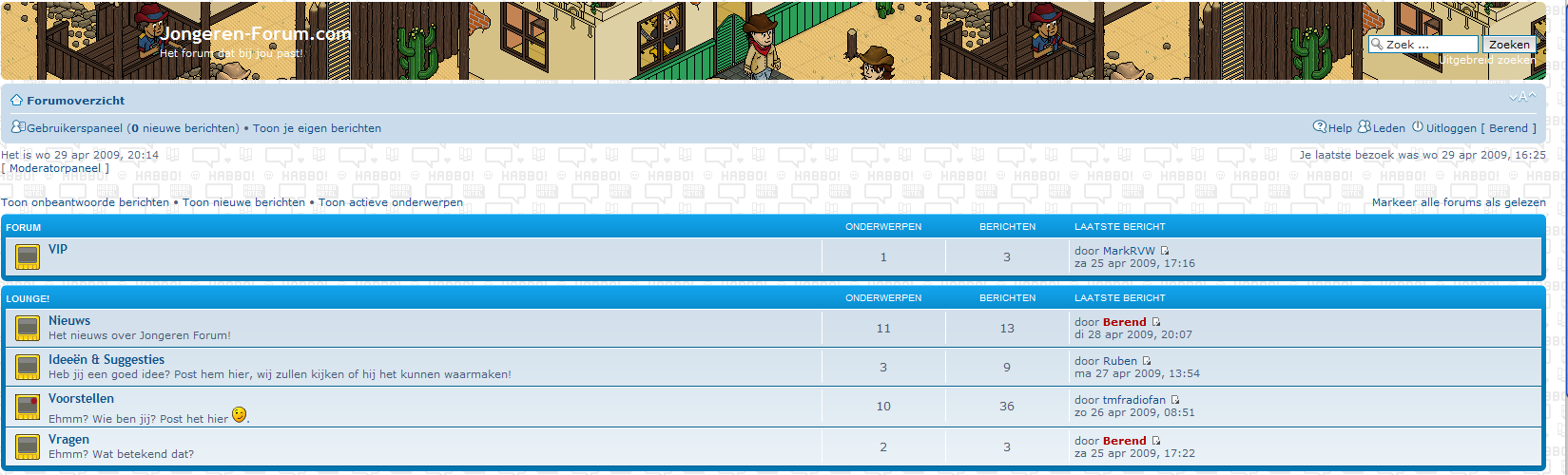Show your own posts via 'Toon je eigen berichten'
1568x475 pixels.
point(317,128)
